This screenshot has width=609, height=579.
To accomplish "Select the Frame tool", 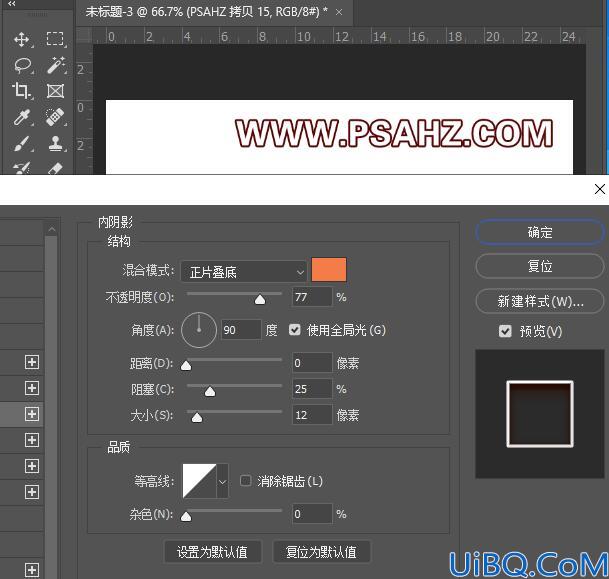I will (55, 91).
